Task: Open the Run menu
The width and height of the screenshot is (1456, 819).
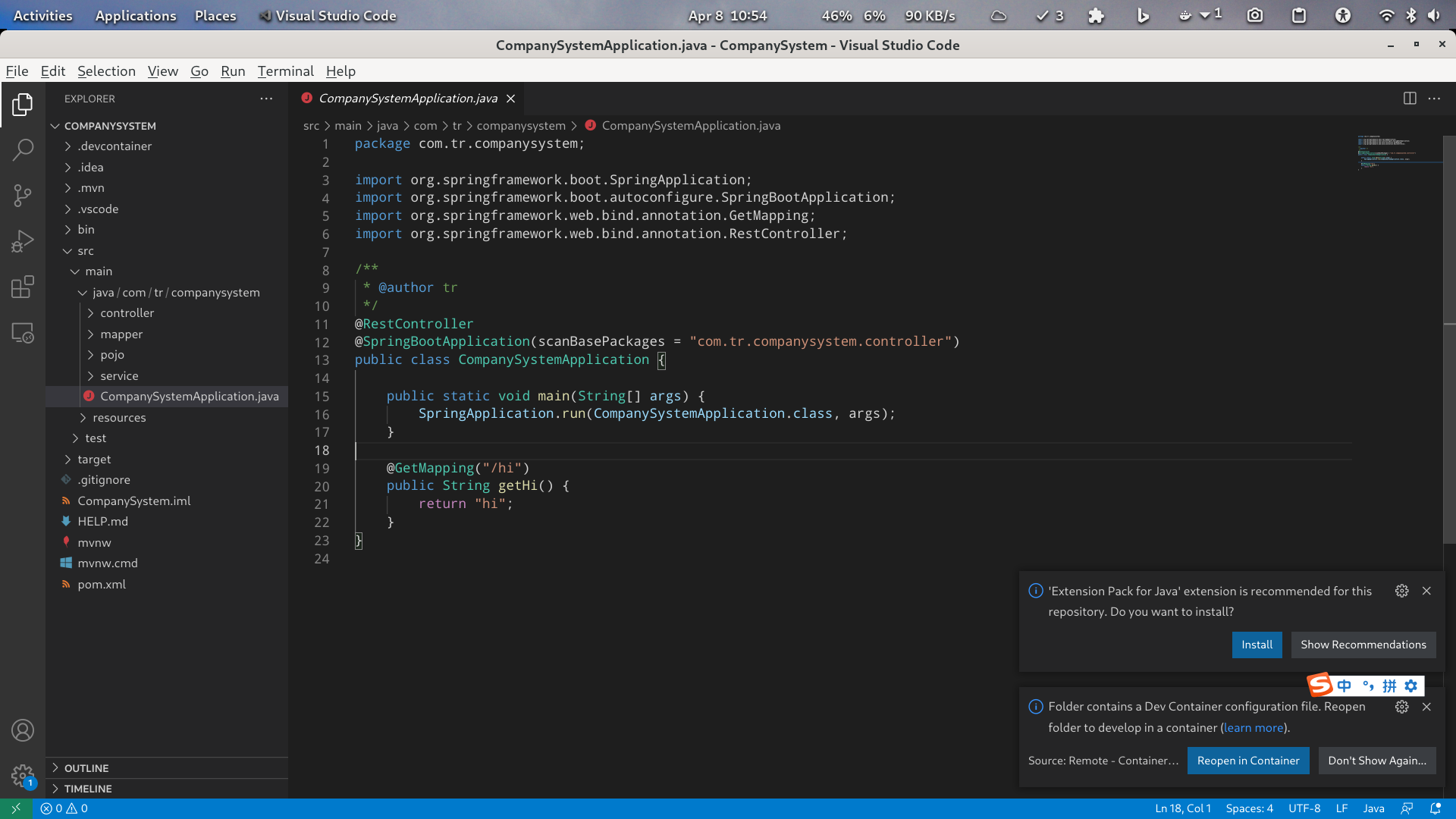Action: point(233,71)
